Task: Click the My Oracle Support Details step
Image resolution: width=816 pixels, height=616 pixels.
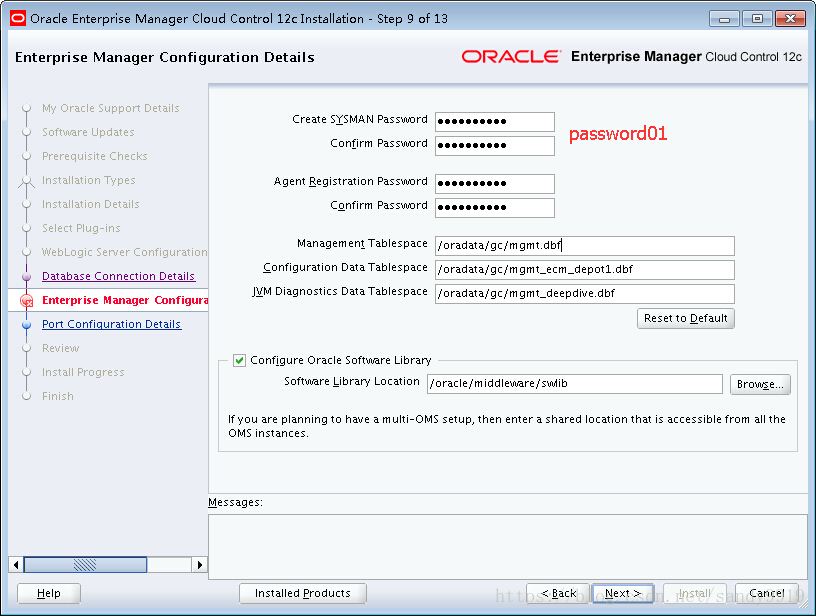Action: [x=111, y=108]
